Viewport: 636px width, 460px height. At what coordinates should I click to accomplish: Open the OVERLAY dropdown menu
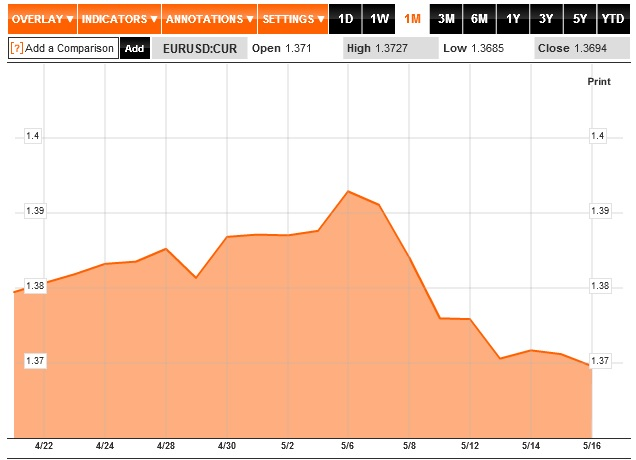[40, 19]
